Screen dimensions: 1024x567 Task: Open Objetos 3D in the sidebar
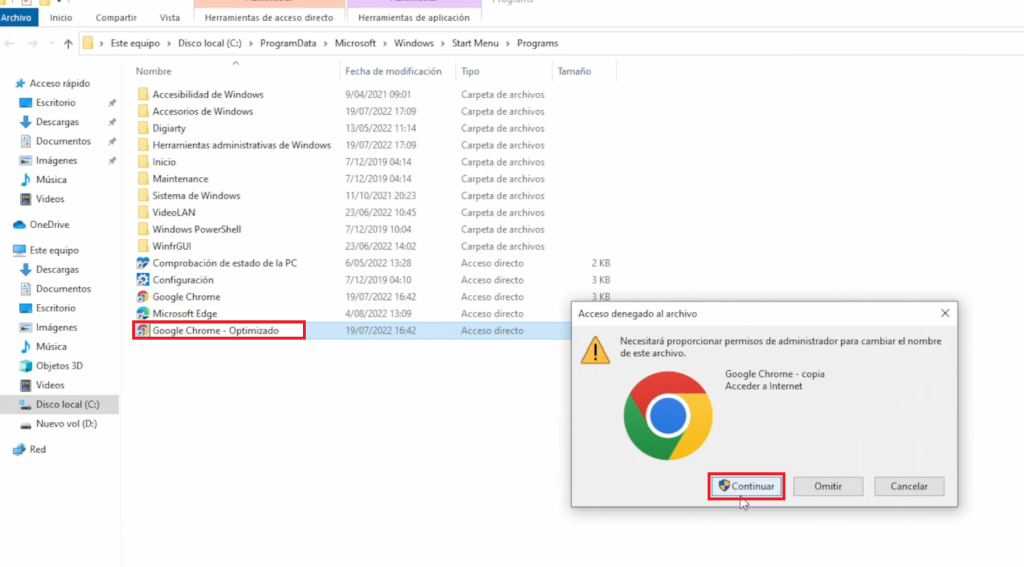(x=59, y=366)
